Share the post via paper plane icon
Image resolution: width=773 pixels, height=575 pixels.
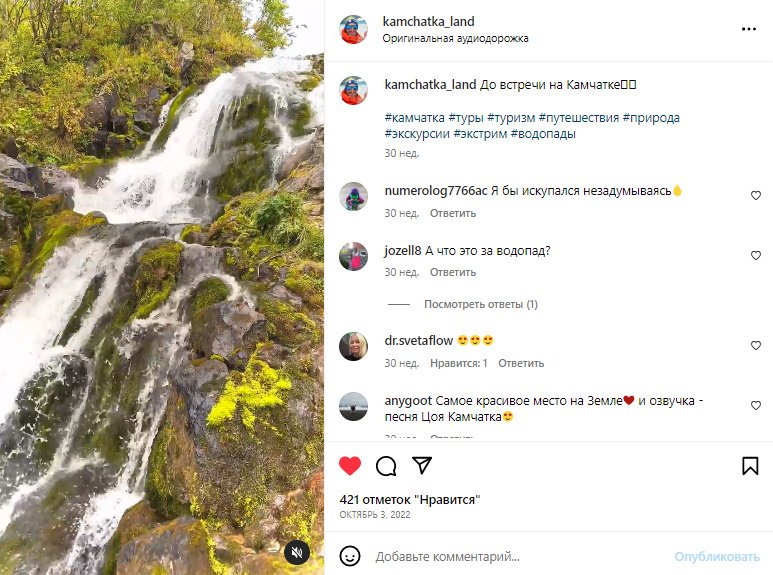pos(422,465)
